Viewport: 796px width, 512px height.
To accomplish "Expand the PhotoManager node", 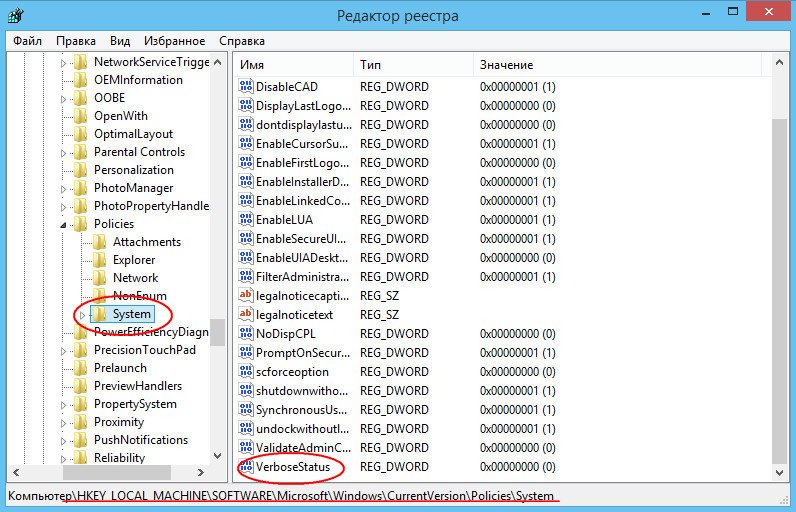I will point(63,189).
